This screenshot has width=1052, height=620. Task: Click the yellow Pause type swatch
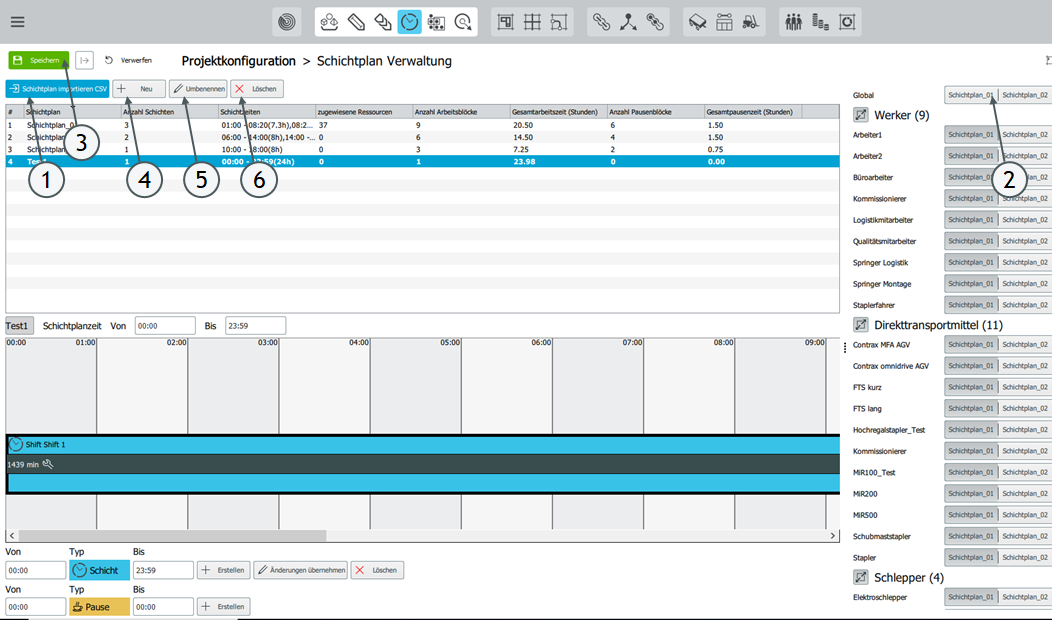pos(99,607)
